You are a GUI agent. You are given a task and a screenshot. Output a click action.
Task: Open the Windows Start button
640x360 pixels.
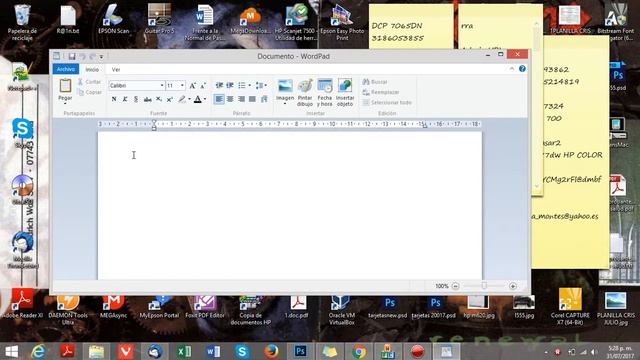pos(11,351)
